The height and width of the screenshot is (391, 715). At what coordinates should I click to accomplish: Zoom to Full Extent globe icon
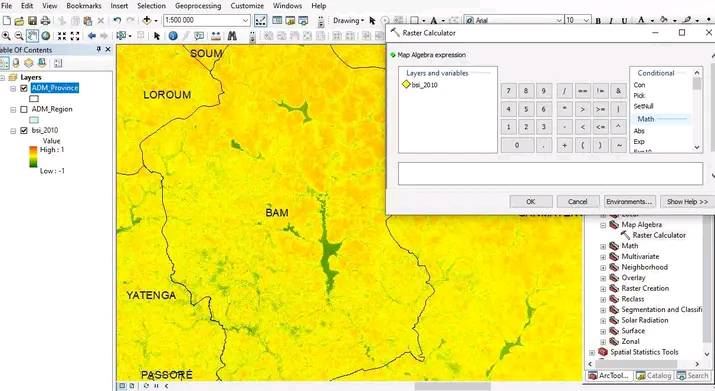(x=46, y=36)
